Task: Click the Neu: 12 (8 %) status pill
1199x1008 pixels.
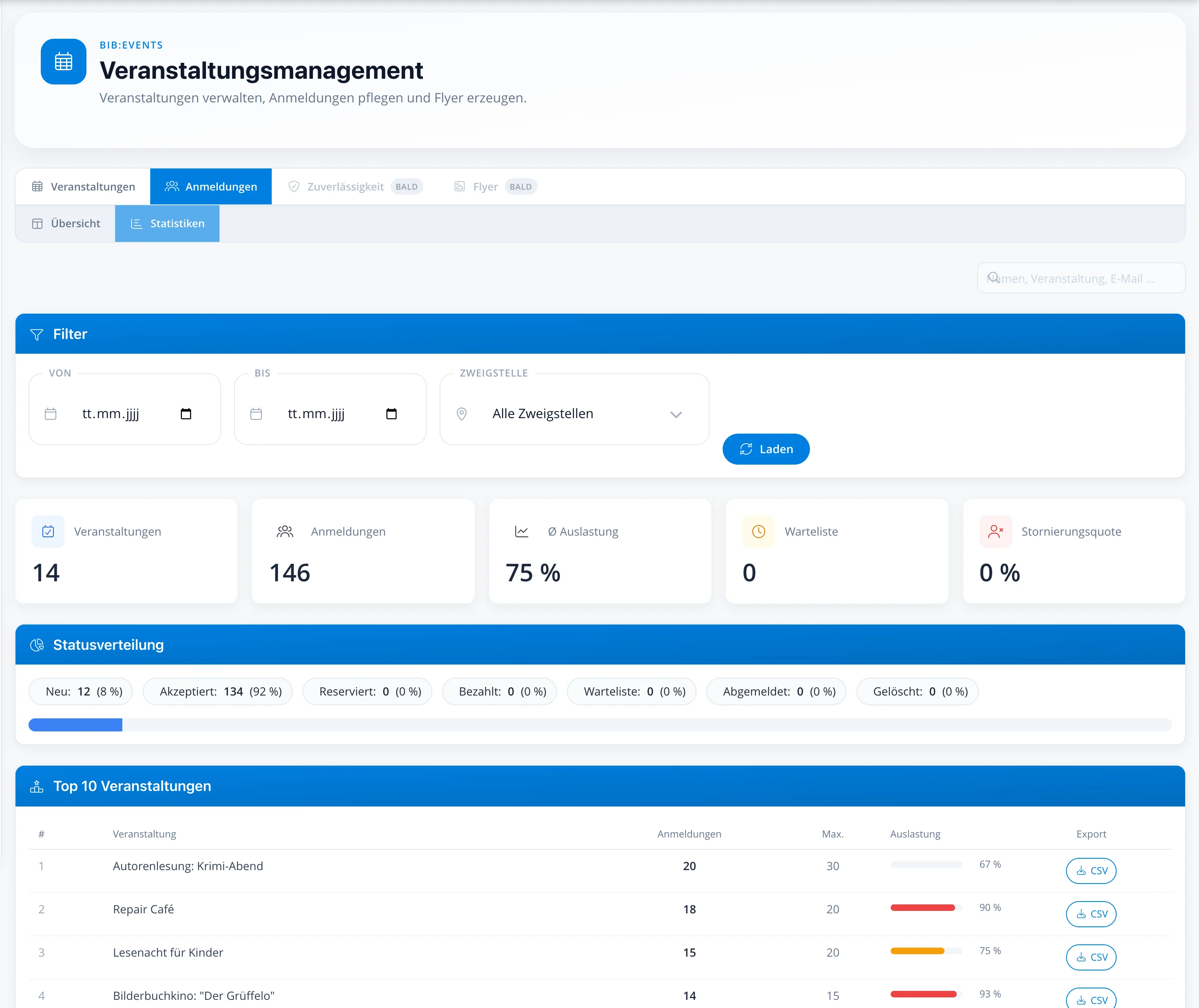Action: [x=80, y=691]
